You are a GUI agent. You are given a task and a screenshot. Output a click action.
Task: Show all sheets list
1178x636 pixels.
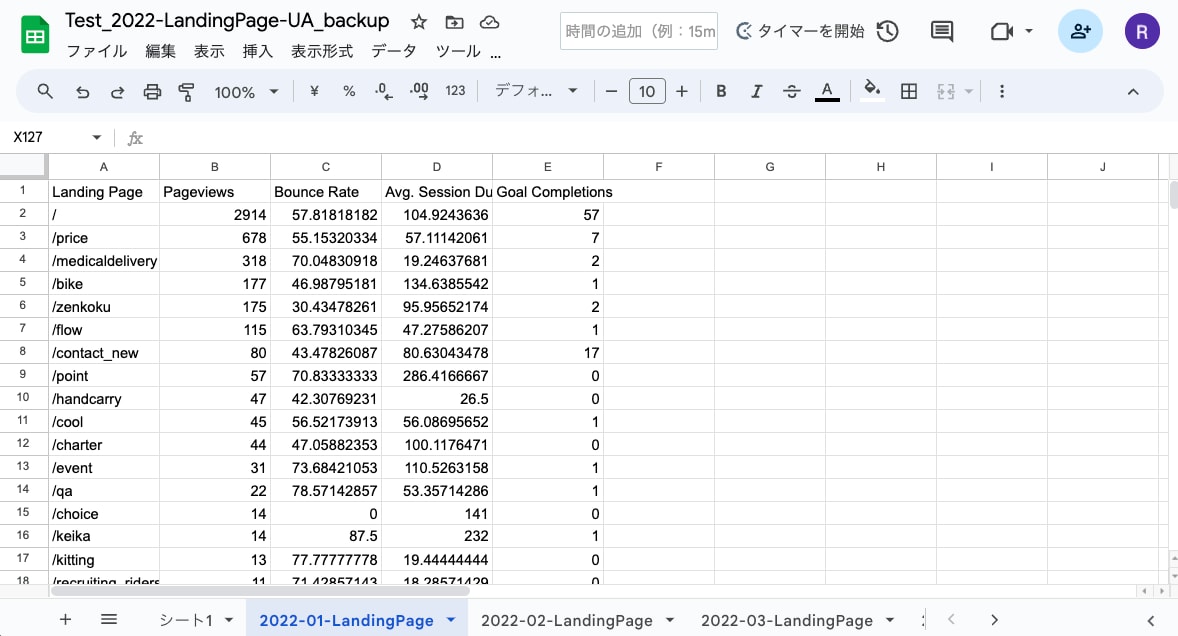click(109, 619)
